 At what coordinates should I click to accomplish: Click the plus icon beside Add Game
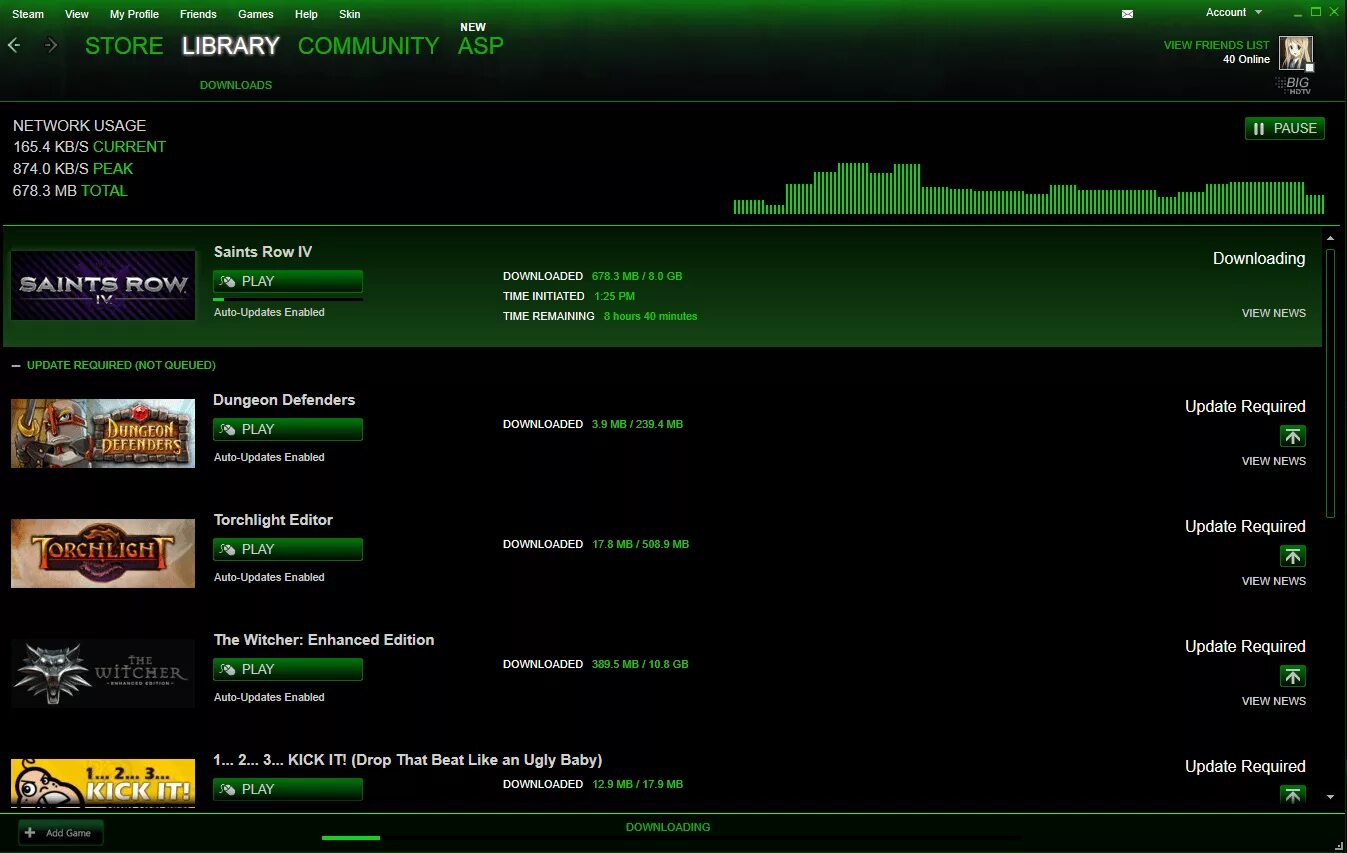point(30,832)
